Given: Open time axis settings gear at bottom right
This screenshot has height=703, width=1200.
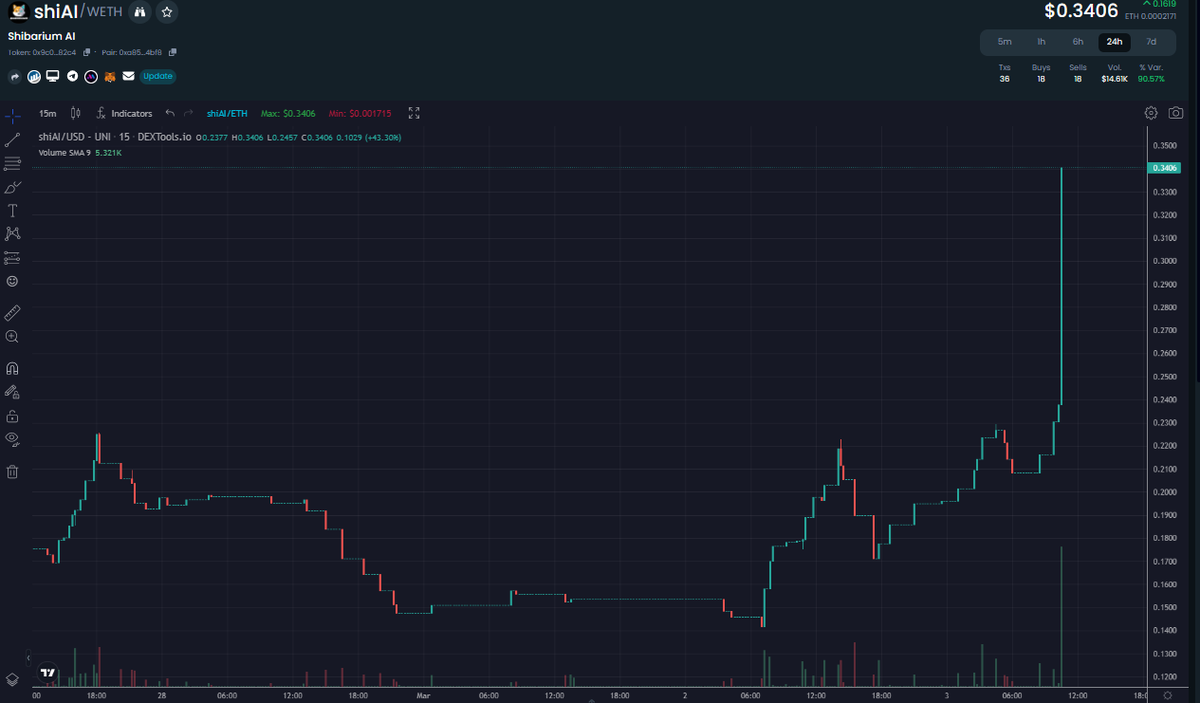Looking at the screenshot, I should click(x=1167, y=695).
